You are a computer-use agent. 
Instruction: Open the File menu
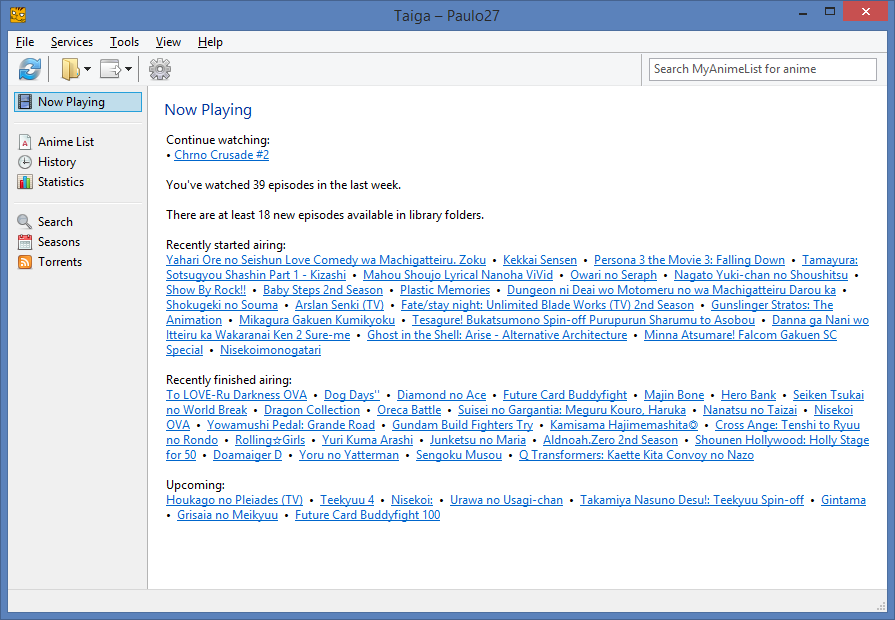25,42
